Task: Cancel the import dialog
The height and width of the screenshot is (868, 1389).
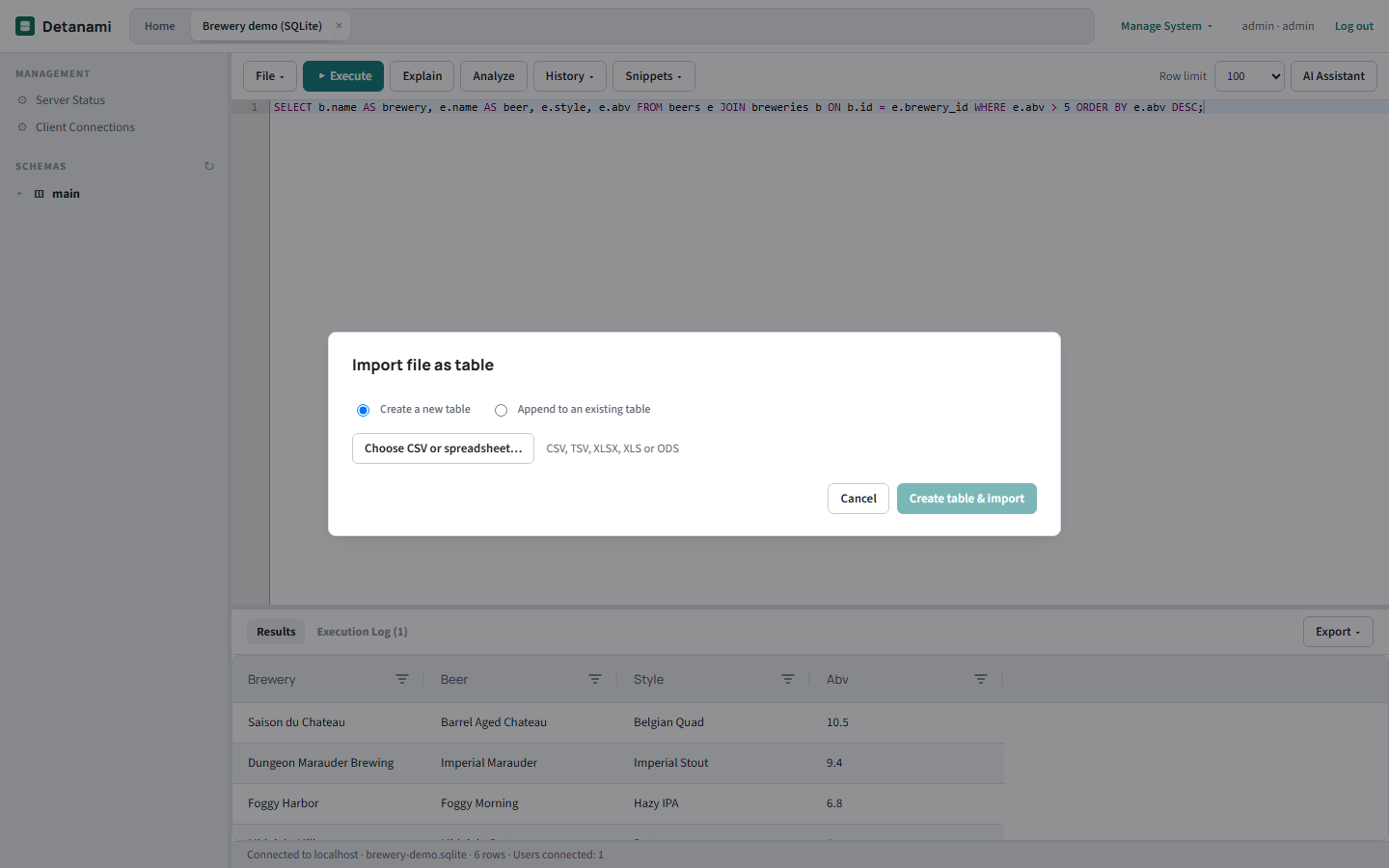Action: pyautogui.click(x=858, y=499)
